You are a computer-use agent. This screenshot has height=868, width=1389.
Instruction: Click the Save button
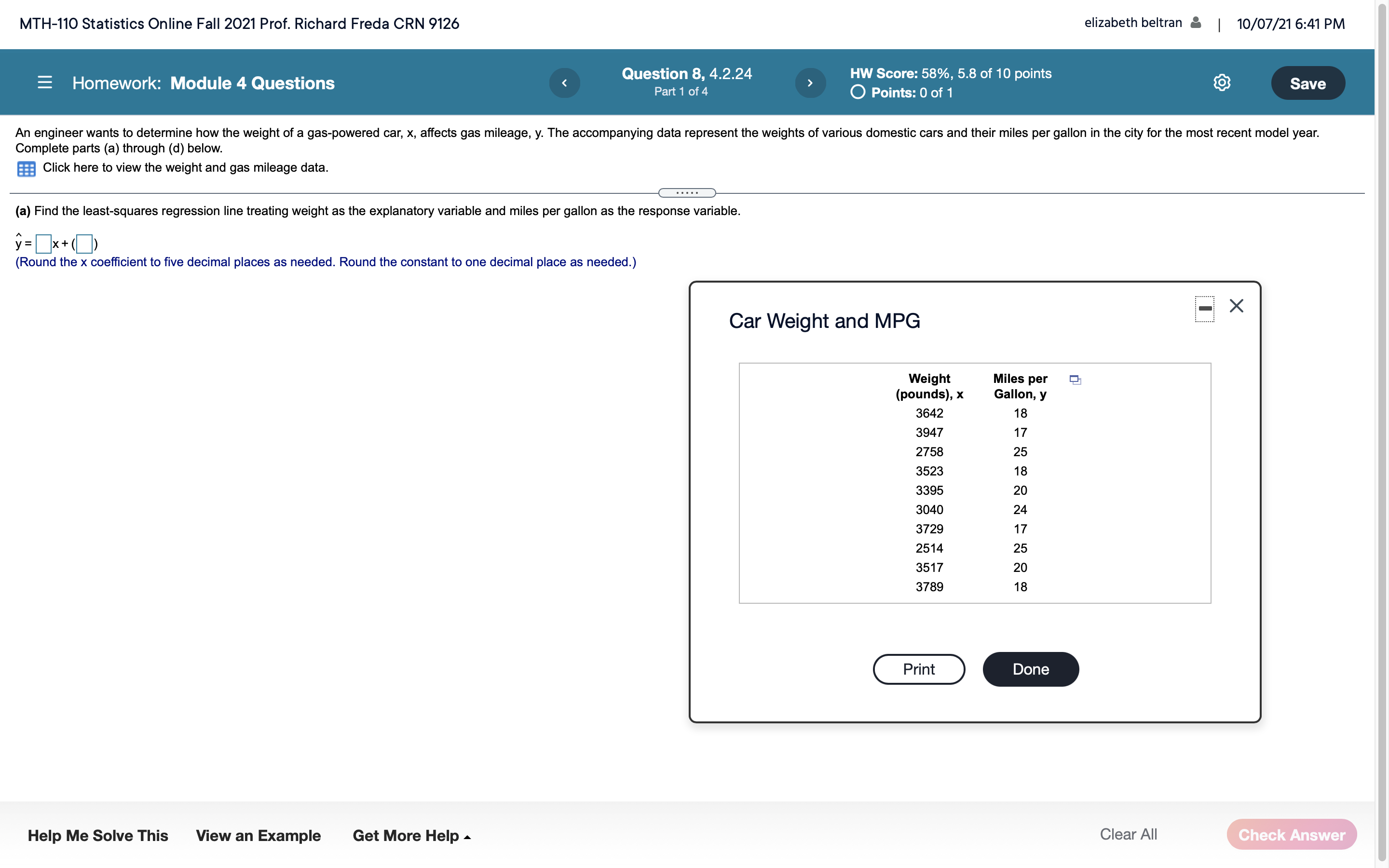pos(1307,83)
